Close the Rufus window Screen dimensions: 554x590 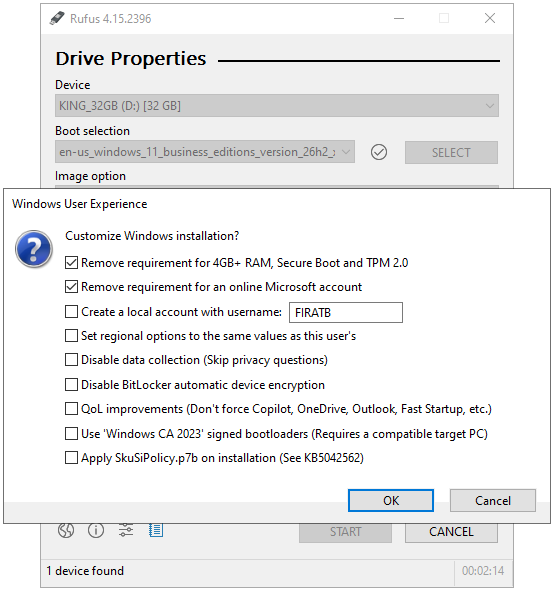point(490,18)
